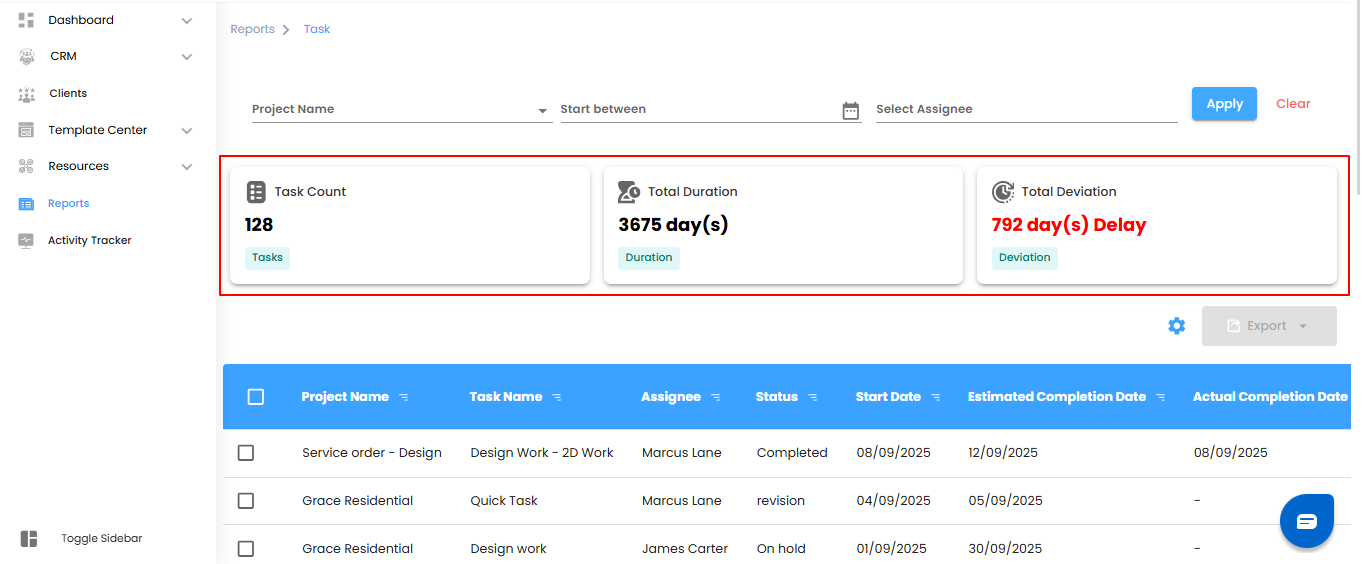This screenshot has height=564, width=1365.
Task: Open the Project Name dropdown
Action: pyautogui.click(x=402, y=110)
